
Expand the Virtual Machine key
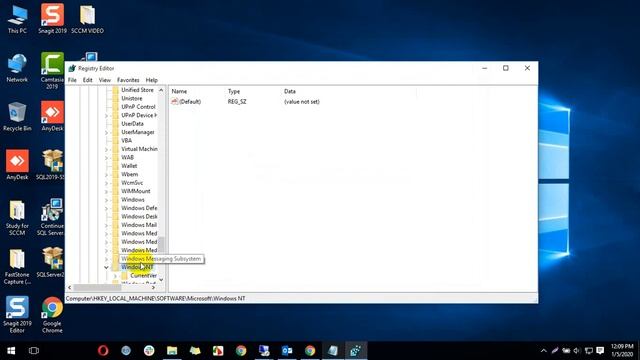106,149
